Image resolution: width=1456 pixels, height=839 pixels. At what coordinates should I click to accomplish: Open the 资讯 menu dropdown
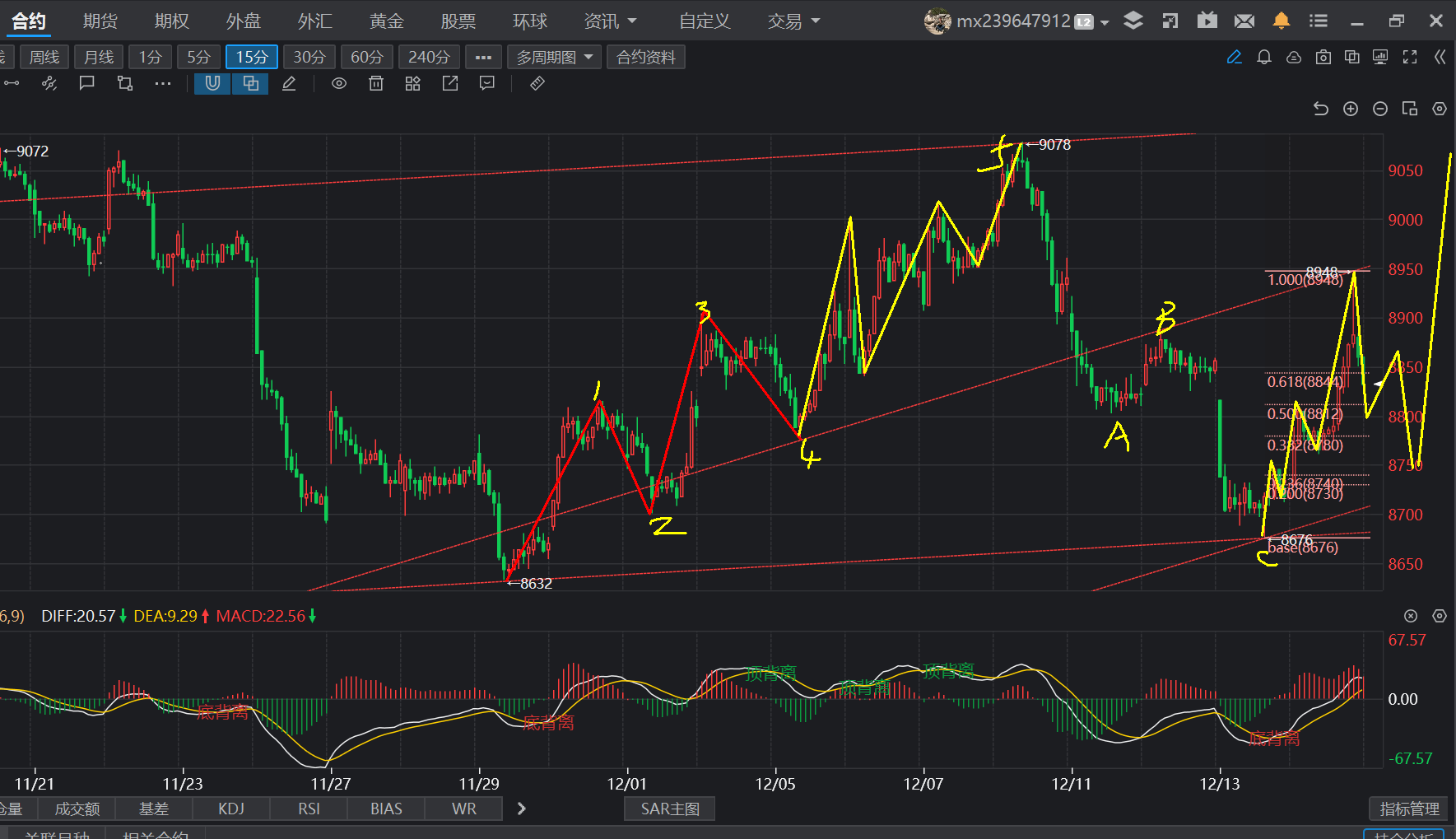pos(610,21)
